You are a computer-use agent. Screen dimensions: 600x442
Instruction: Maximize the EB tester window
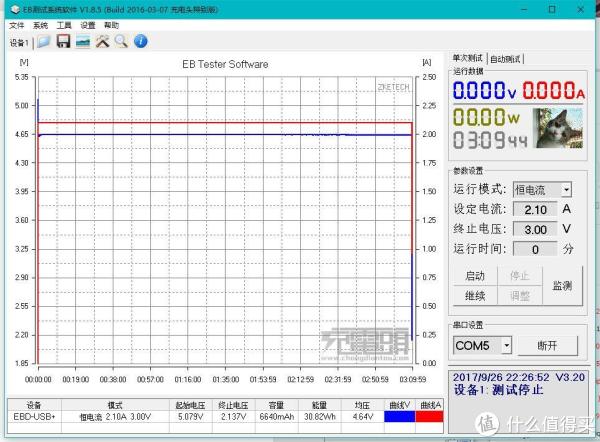(x=552, y=9)
